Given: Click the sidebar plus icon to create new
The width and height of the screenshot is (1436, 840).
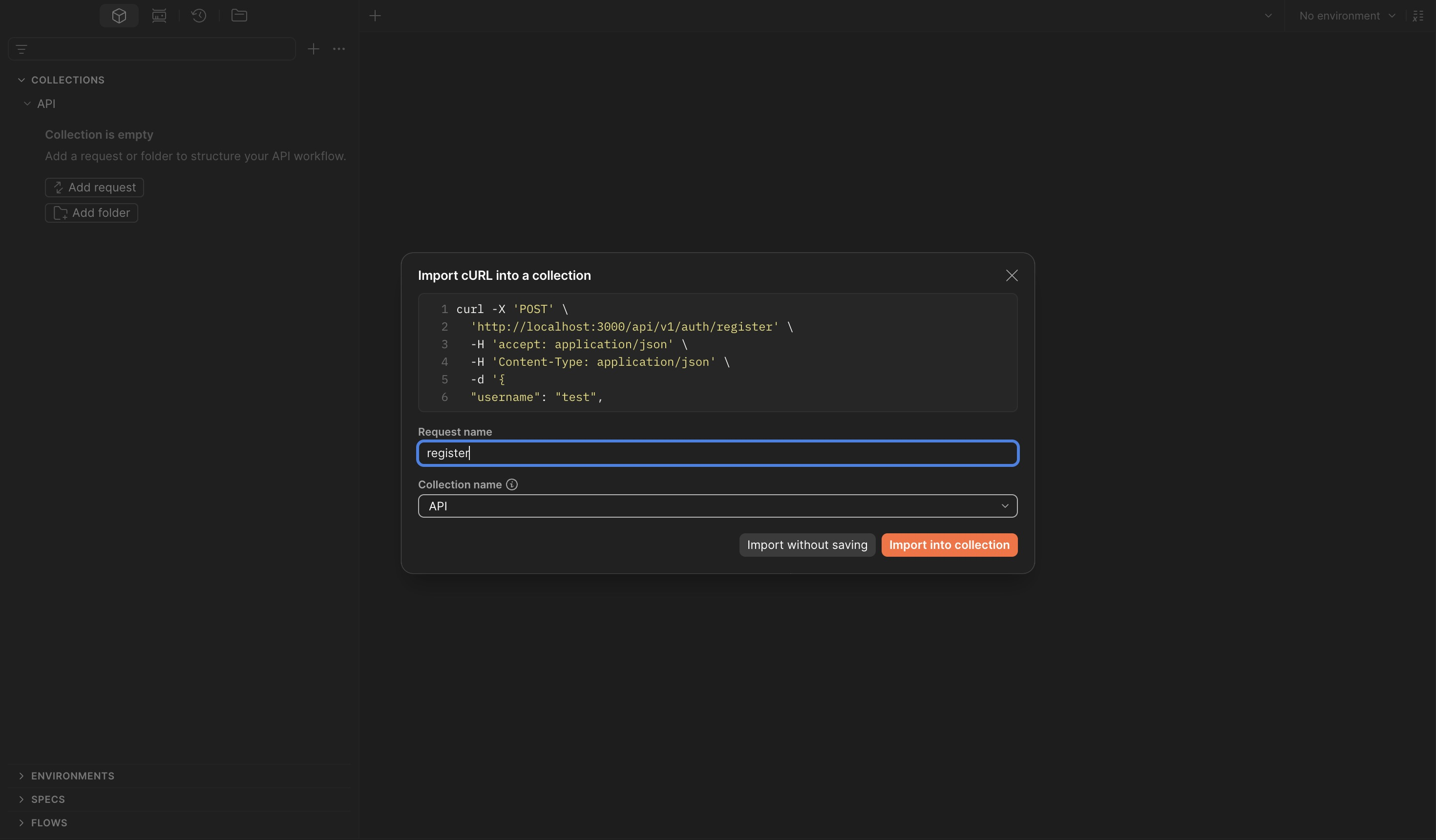Looking at the screenshot, I should [314, 49].
